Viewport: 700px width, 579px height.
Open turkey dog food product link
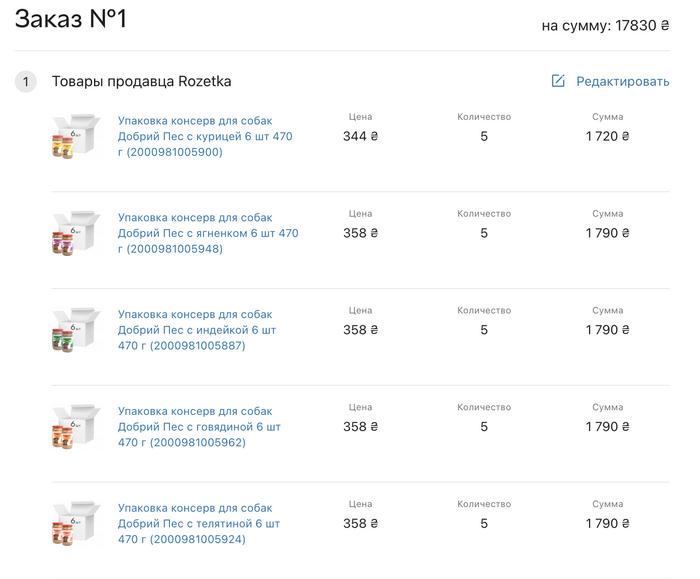[197, 330]
